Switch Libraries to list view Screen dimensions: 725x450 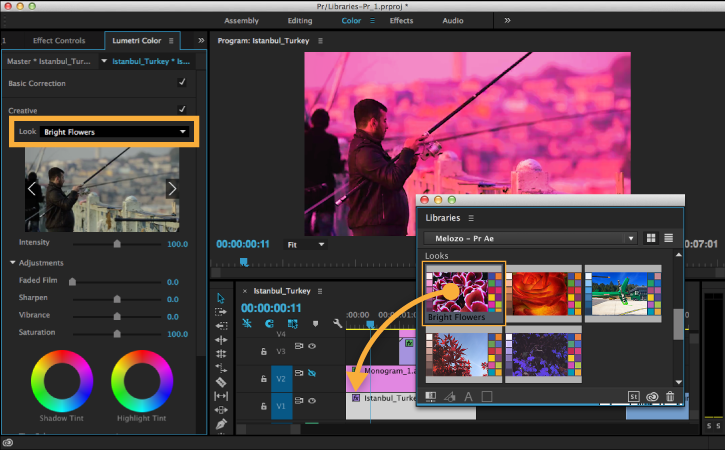669,238
